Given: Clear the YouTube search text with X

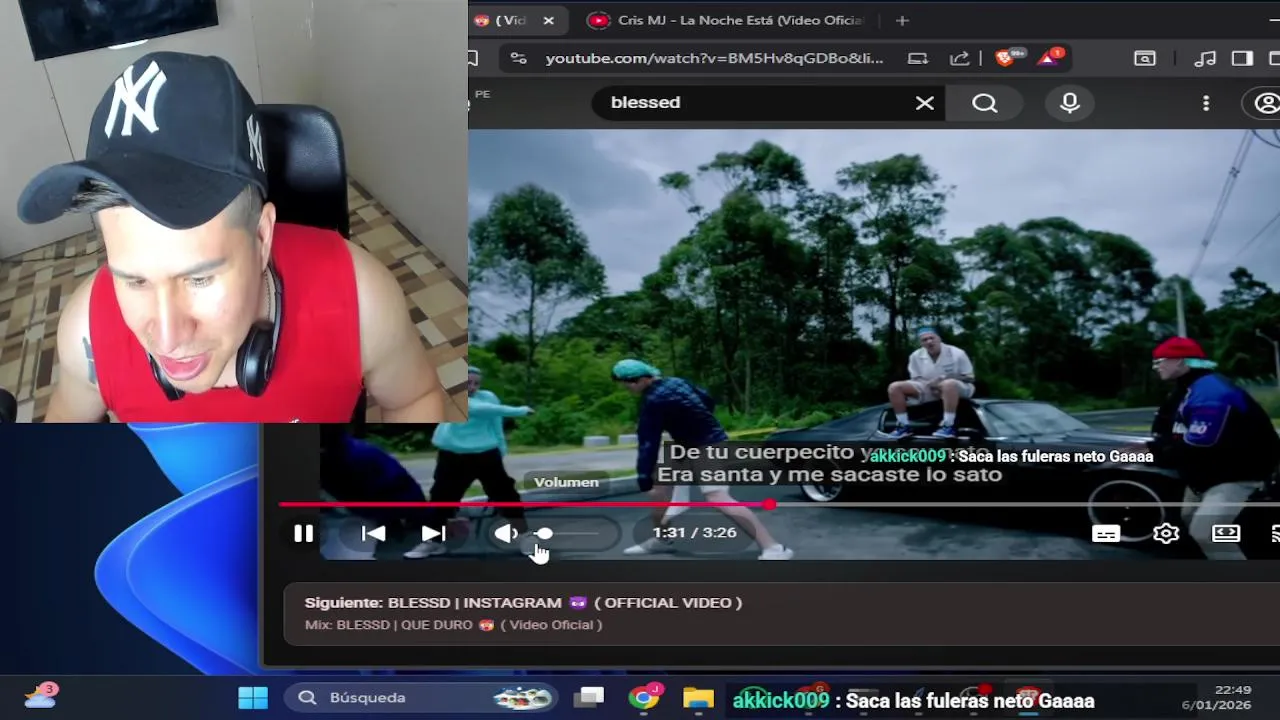Looking at the screenshot, I should [x=925, y=103].
